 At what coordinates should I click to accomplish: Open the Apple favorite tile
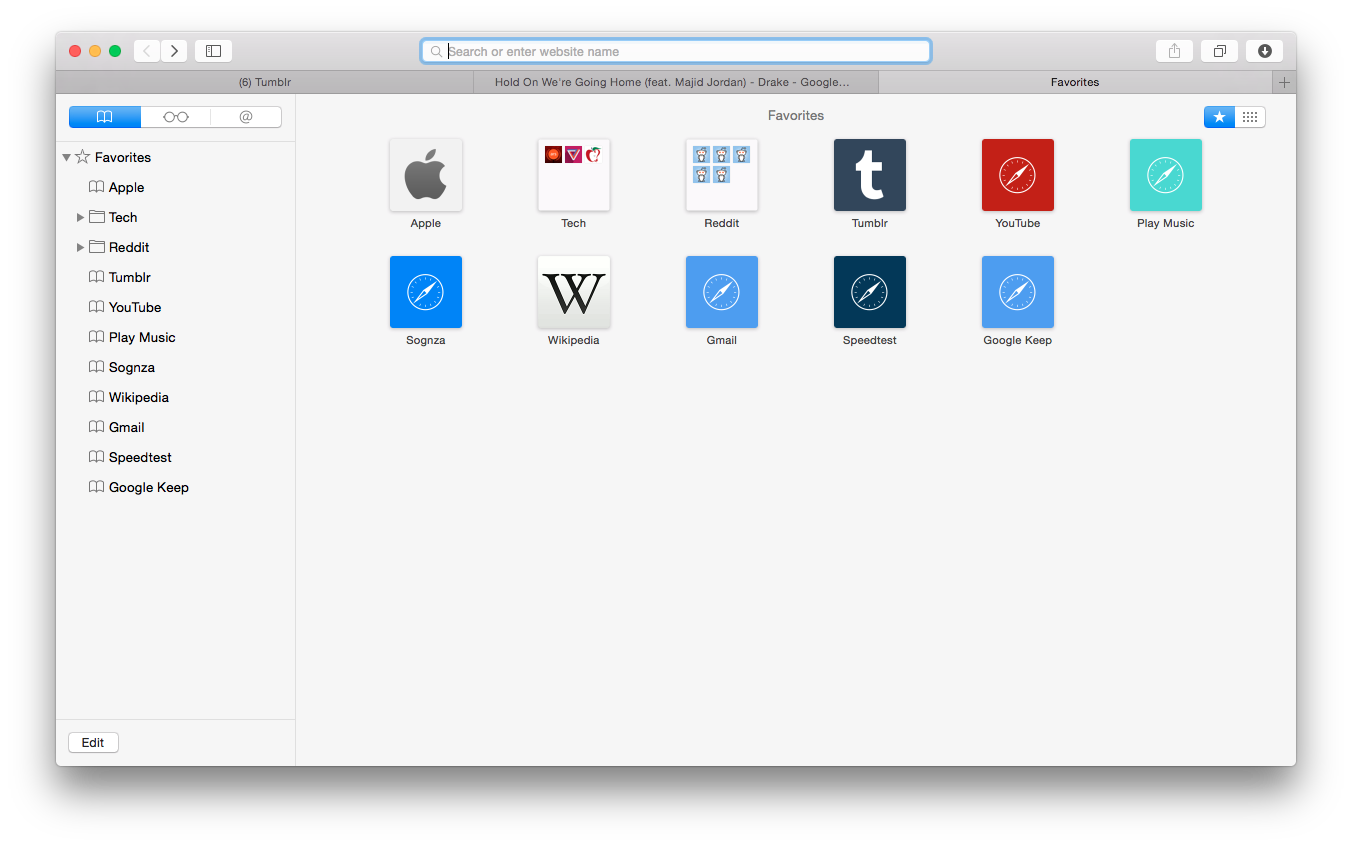click(x=426, y=175)
